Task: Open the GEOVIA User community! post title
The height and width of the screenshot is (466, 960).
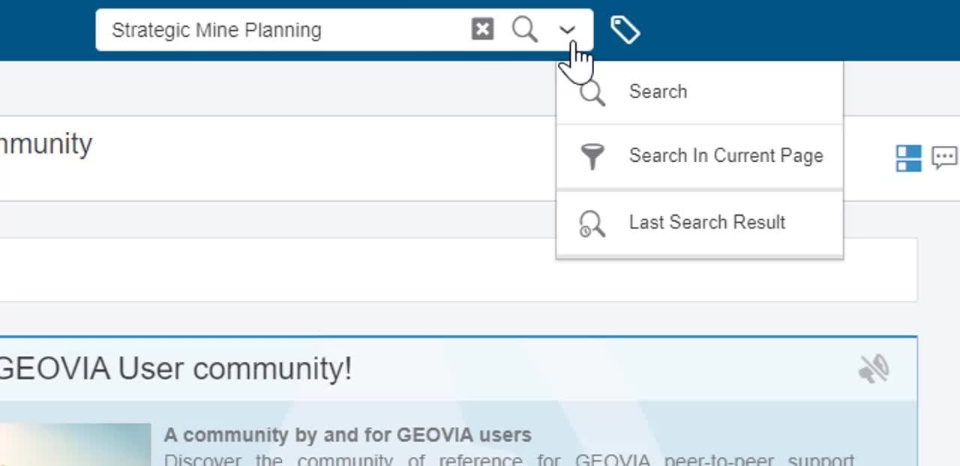Action: (x=175, y=369)
